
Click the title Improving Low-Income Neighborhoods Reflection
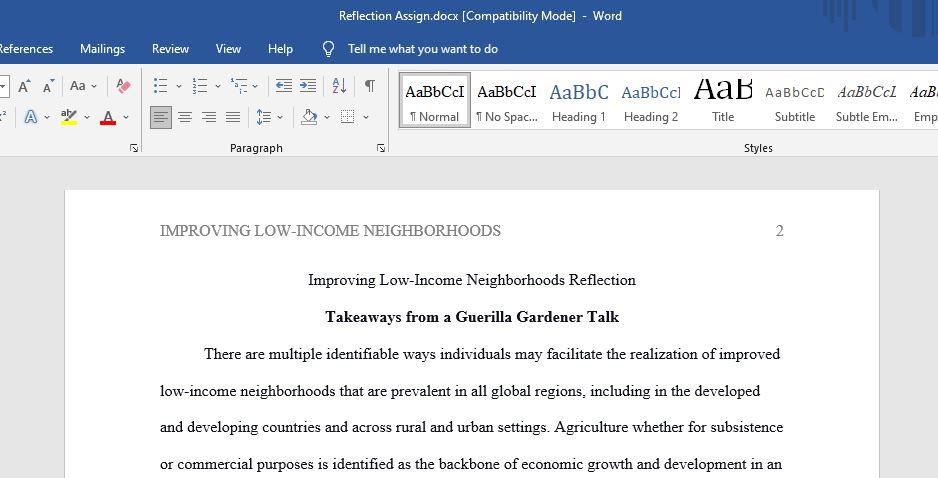coord(472,280)
